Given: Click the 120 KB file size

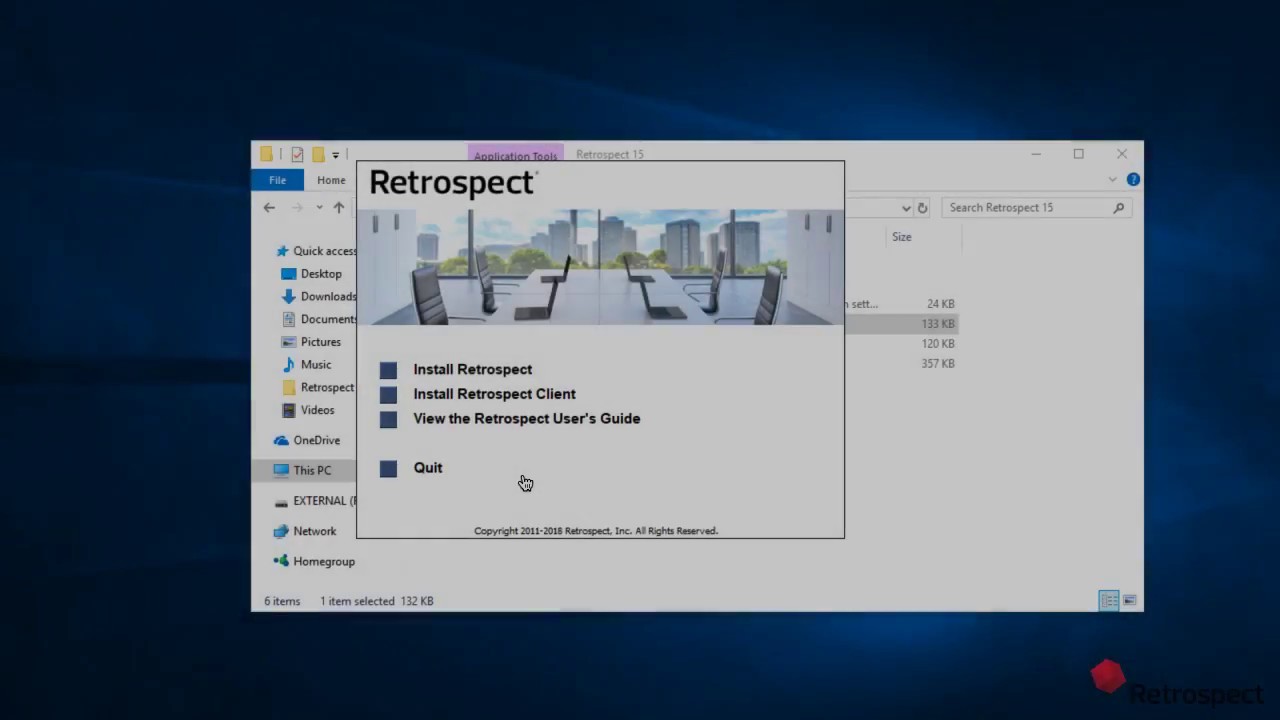Looking at the screenshot, I should 938,344.
